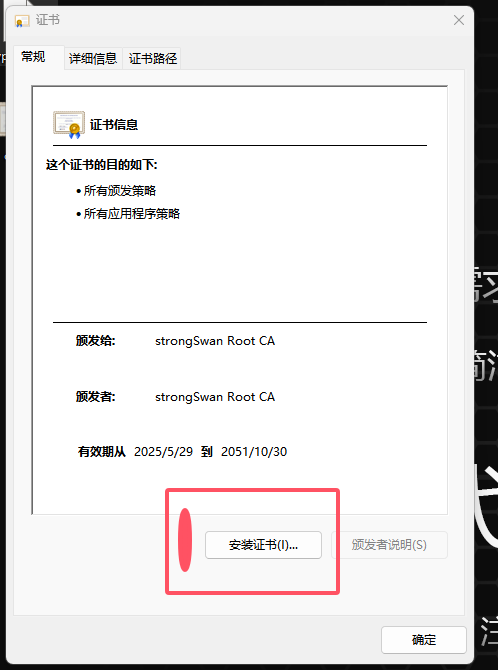The image size is (498, 670).
Task: Click the 这个证书的目的如下 label
Action: [102, 165]
